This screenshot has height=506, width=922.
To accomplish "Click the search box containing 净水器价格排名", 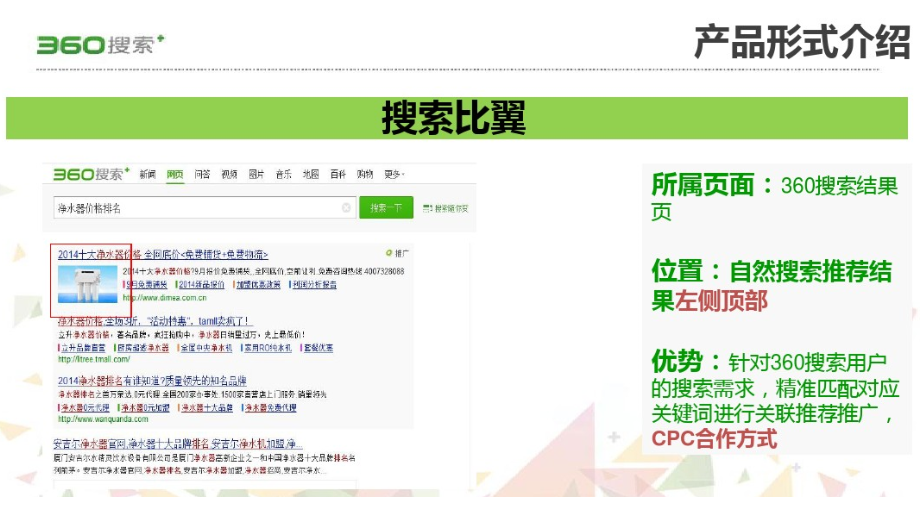I will 204,208.
